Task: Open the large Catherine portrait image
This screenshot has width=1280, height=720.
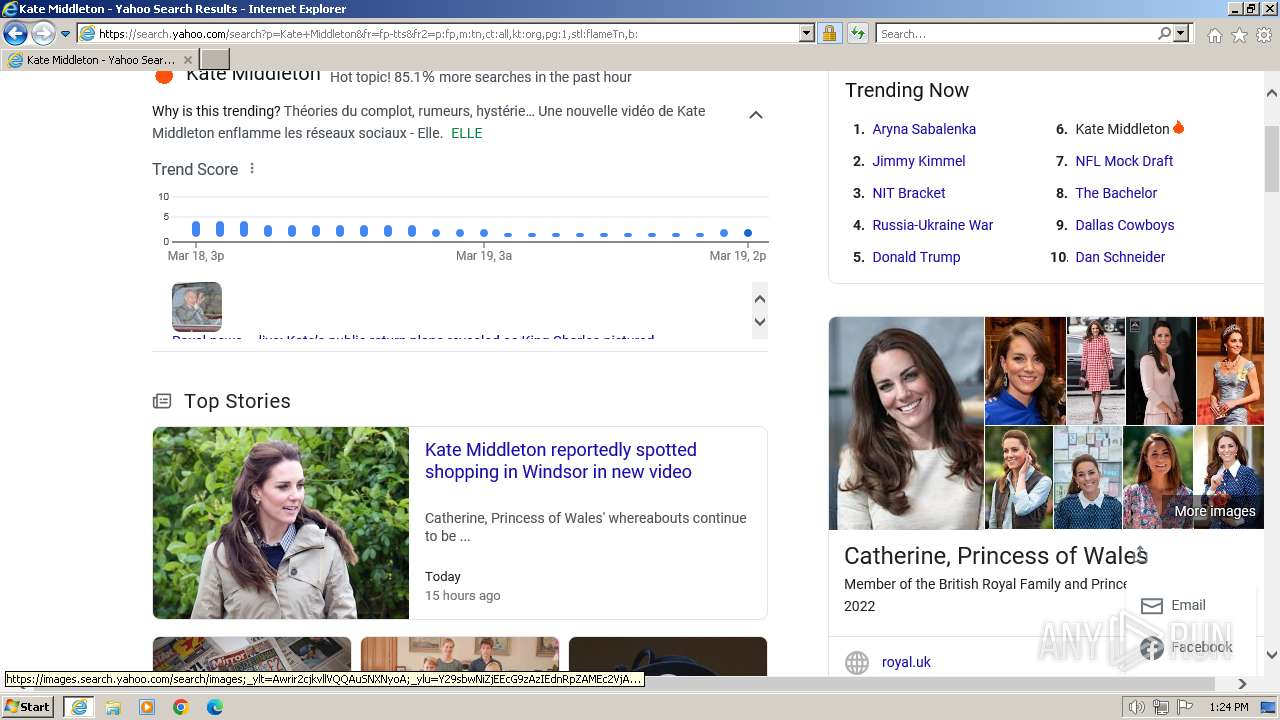Action: coord(906,423)
